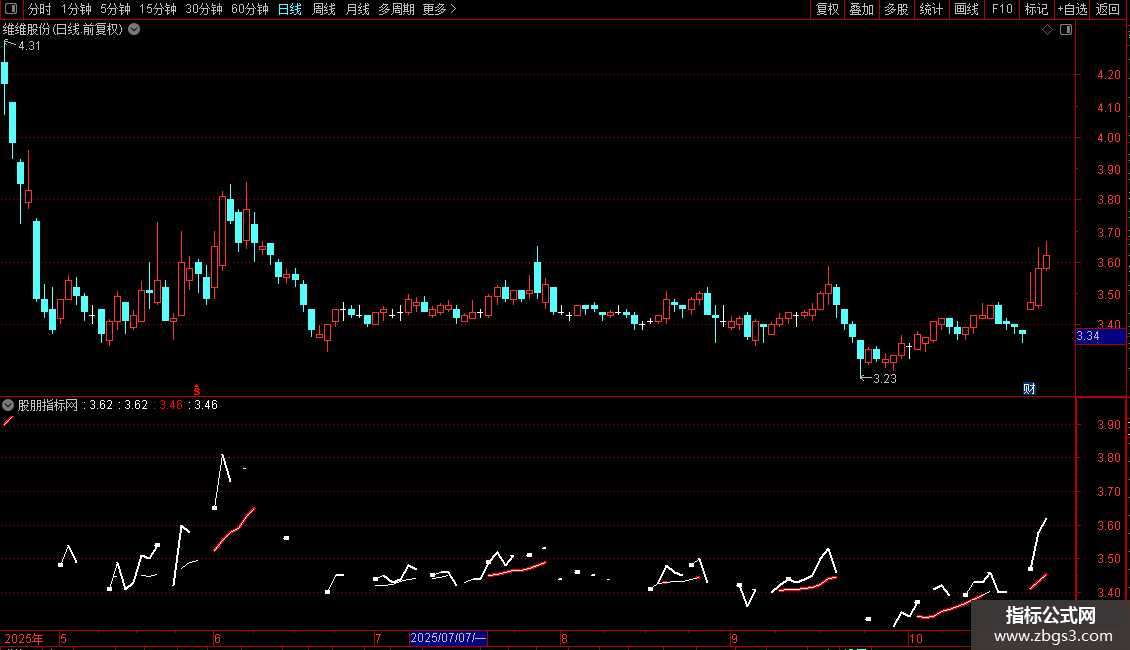This screenshot has width=1130, height=650.
Task: Toggle the left sidebar panel icon
Action: click(x=11, y=9)
